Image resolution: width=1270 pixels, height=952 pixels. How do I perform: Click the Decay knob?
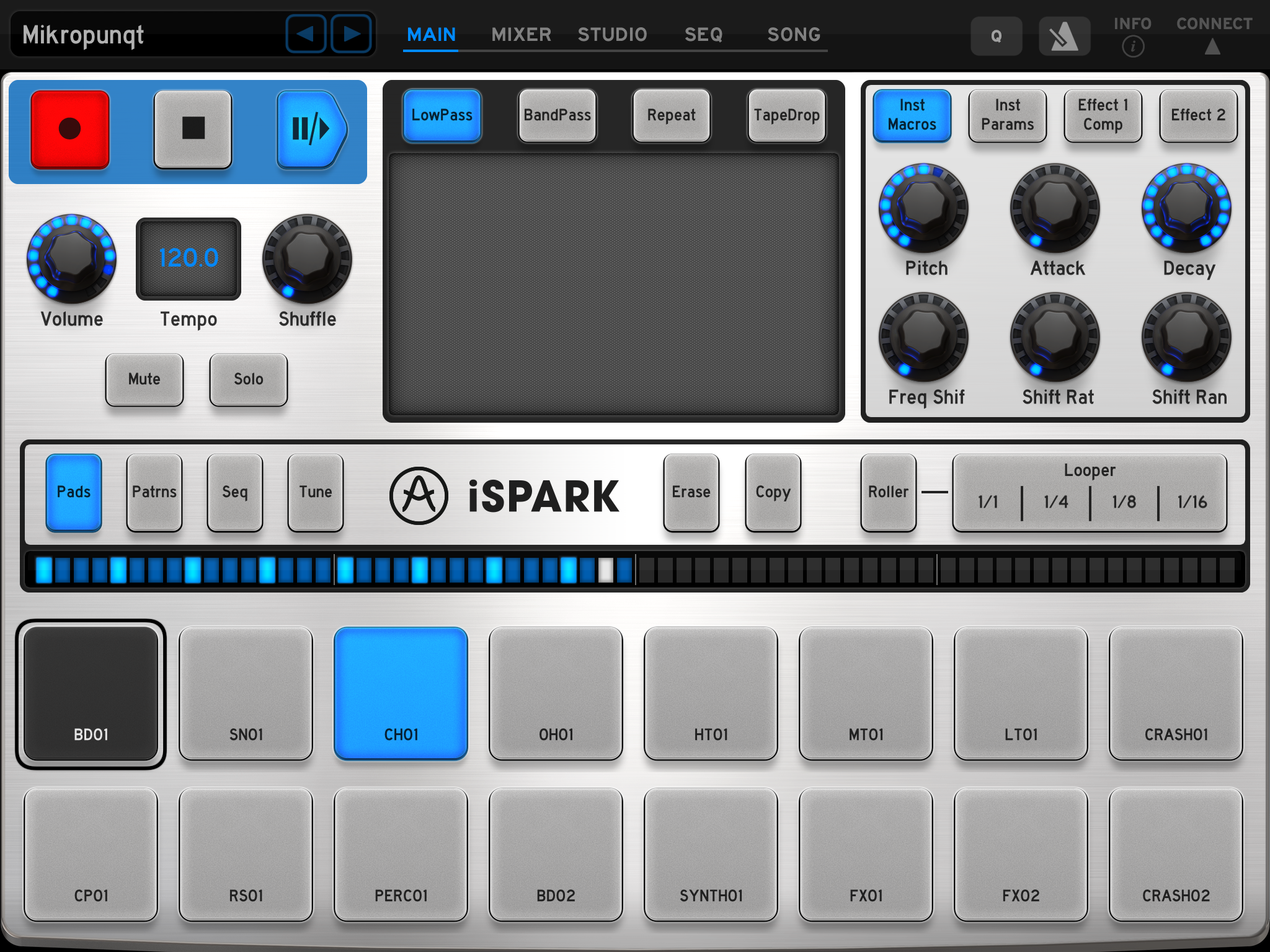click(x=1186, y=208)
